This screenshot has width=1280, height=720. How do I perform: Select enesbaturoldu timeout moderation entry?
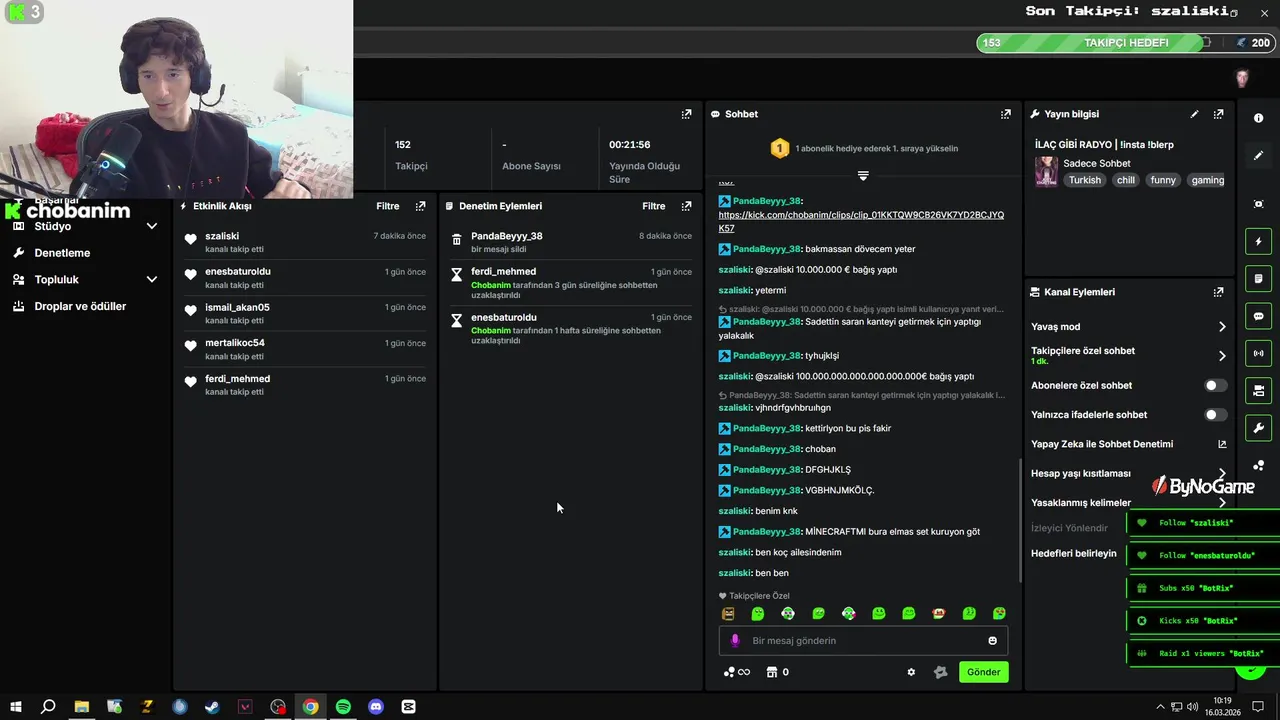pos(571,328)
